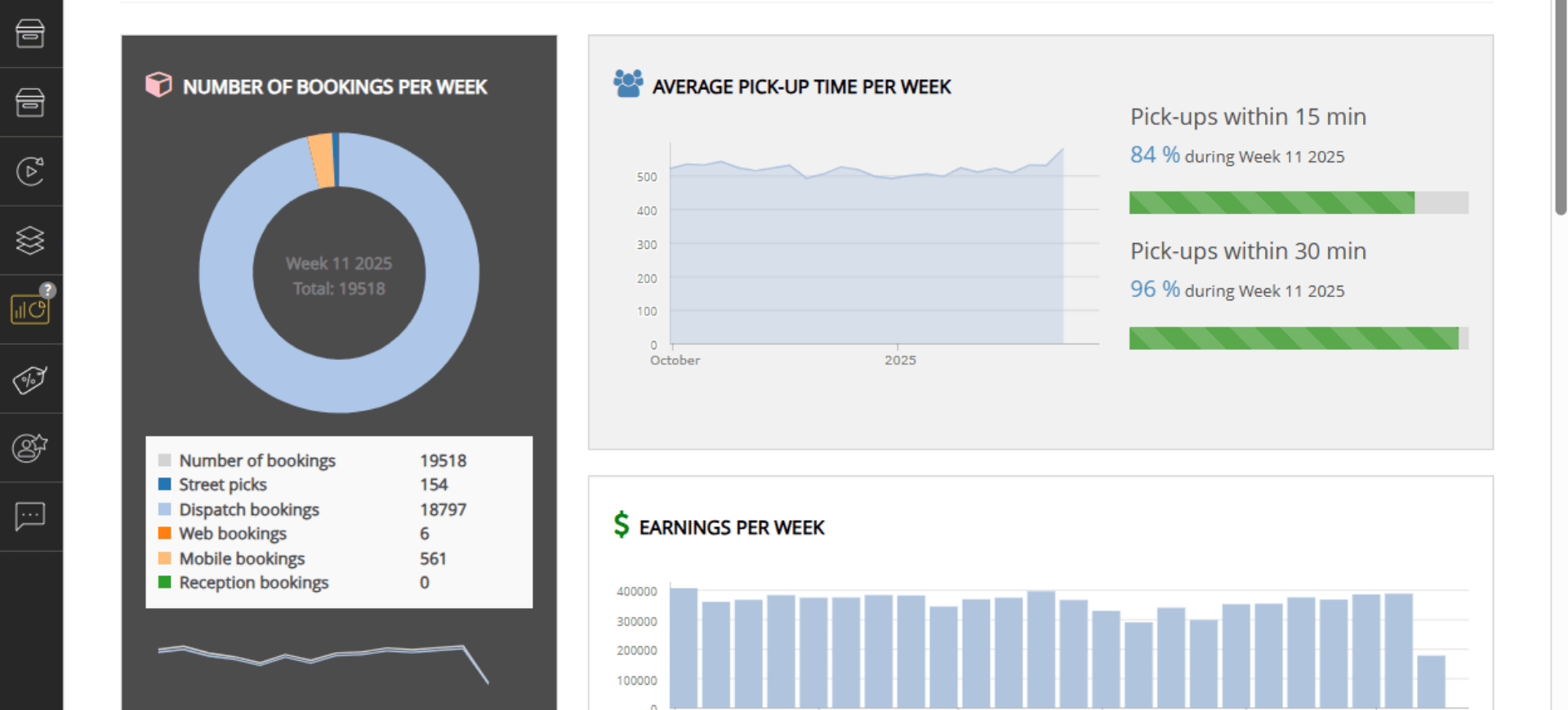The image size is (1568, 710).
Task: Click the 19518 value in the legend
Action: [443, 460]
